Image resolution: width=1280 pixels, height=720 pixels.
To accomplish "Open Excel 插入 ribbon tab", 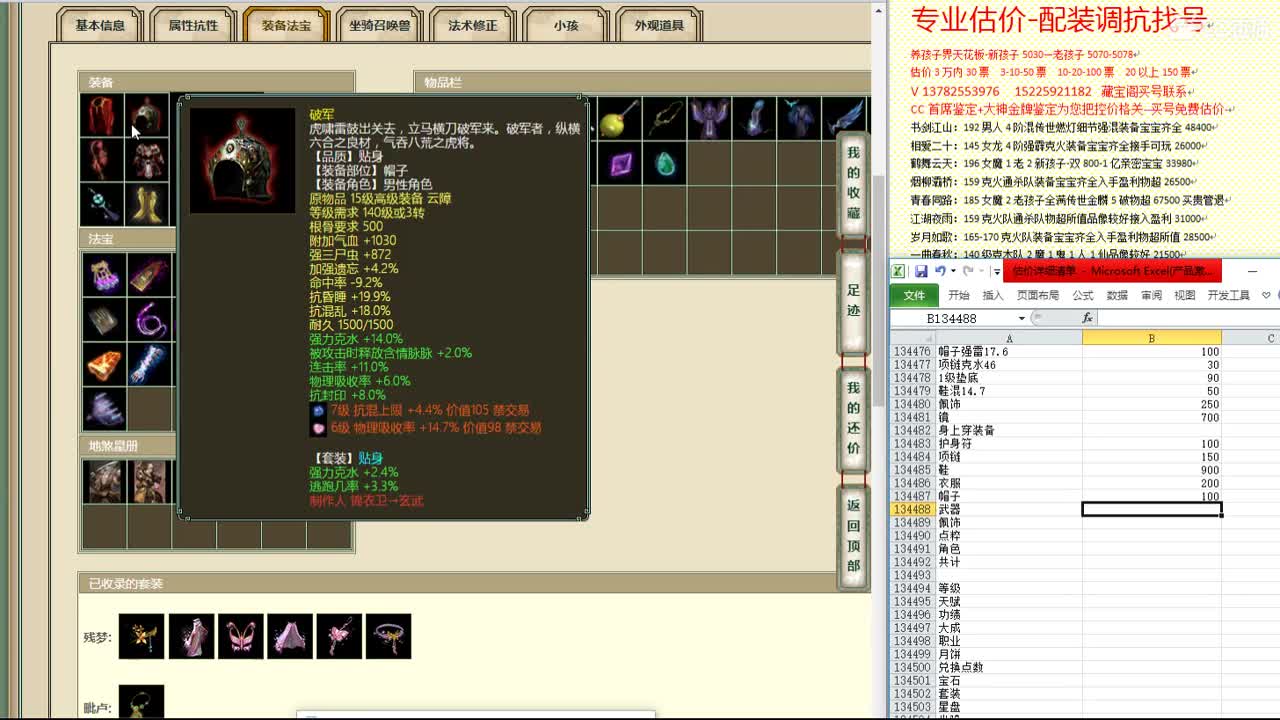I will [x=993, y=295].
